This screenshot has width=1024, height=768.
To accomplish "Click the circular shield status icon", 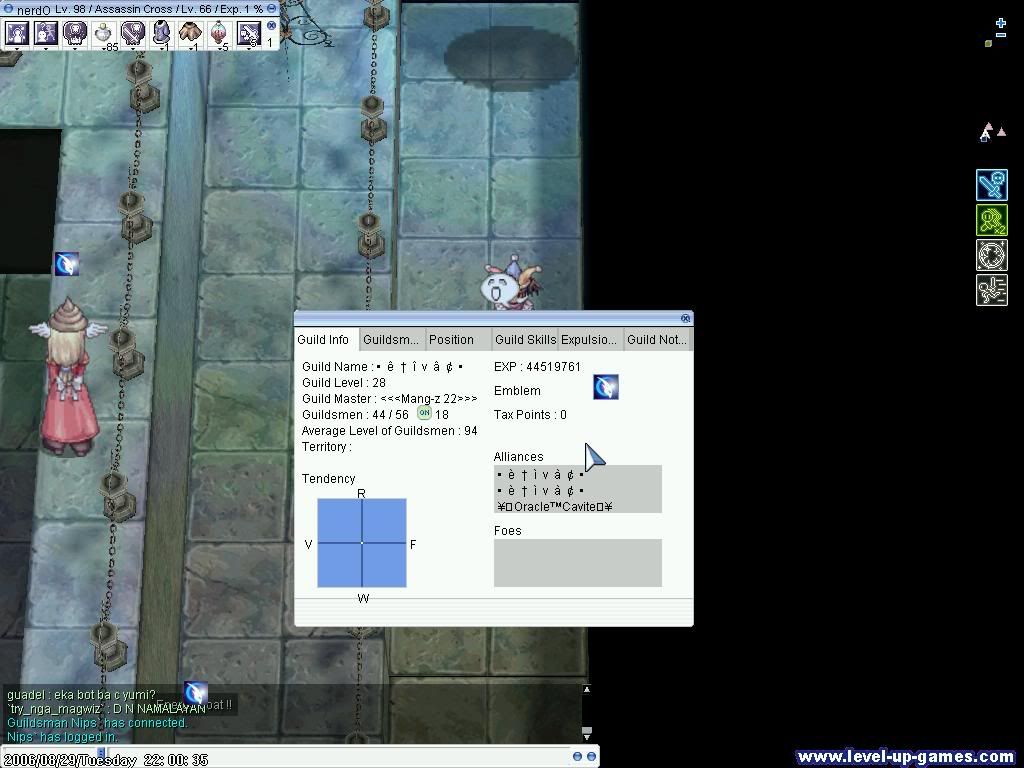I will click(991, 255).
